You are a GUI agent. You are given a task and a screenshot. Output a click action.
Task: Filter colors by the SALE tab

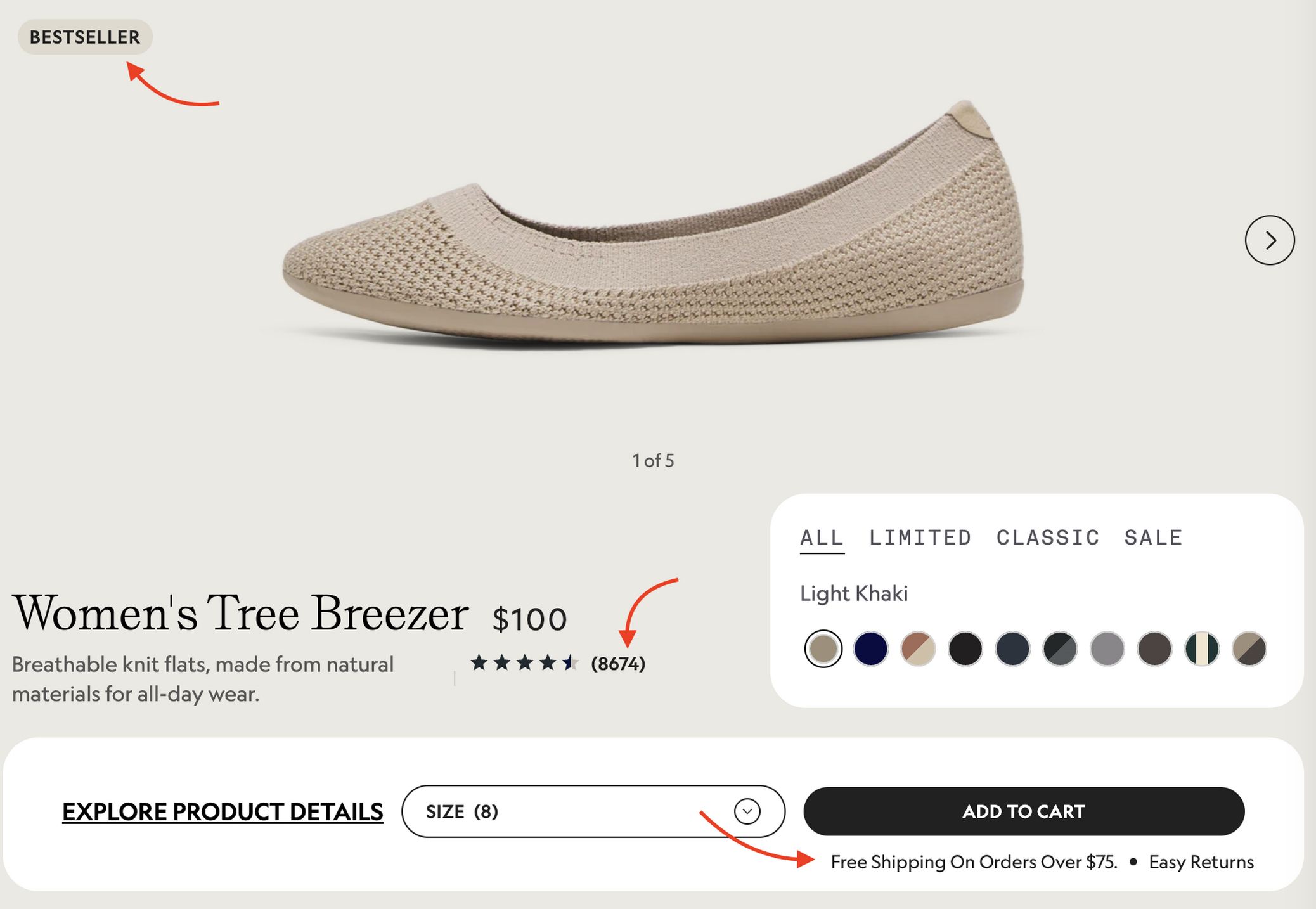[1153, 538]
